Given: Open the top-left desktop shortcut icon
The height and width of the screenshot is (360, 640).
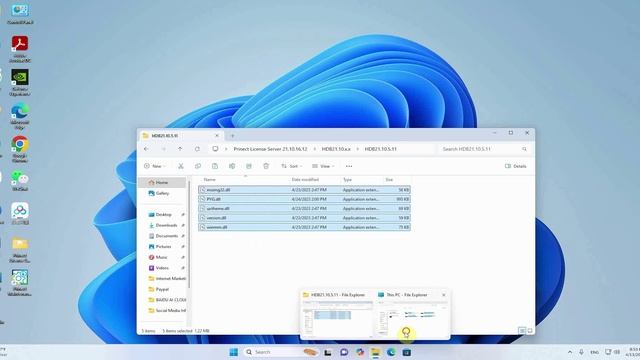Looking at the screenshot, I should [x=20, y=14].
